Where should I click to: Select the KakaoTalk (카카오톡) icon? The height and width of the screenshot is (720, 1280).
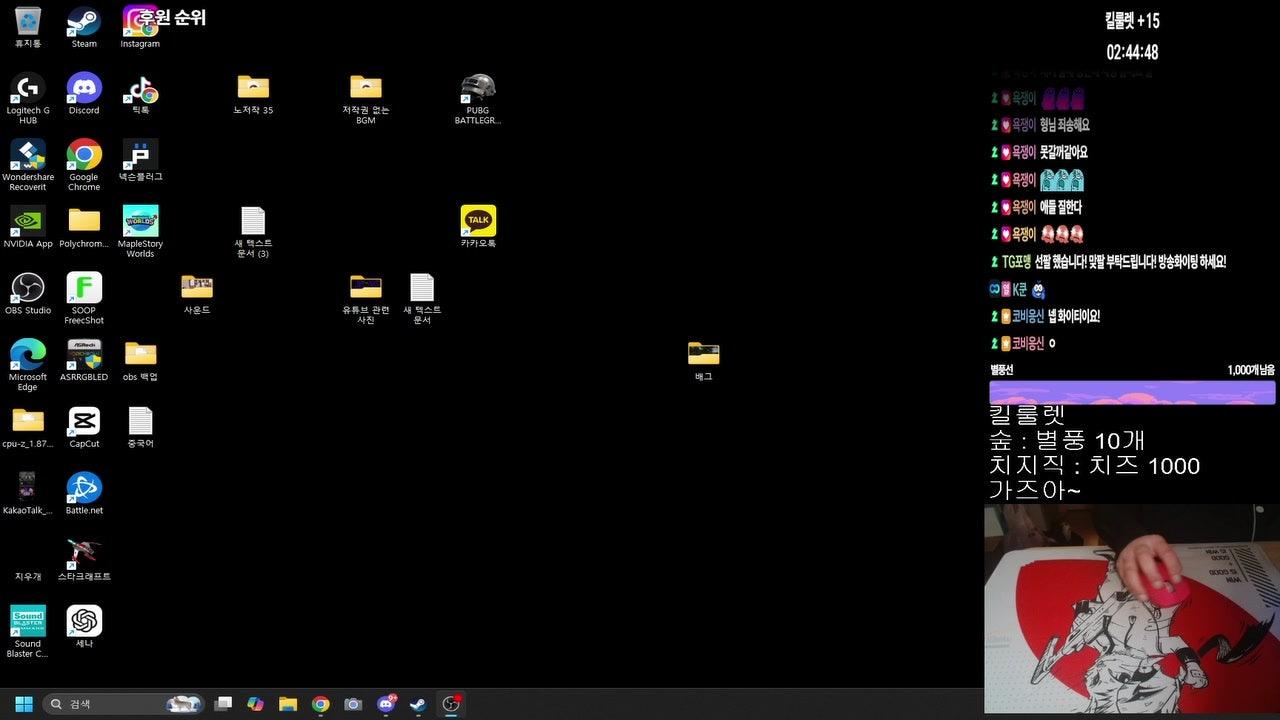coord(478,227)
